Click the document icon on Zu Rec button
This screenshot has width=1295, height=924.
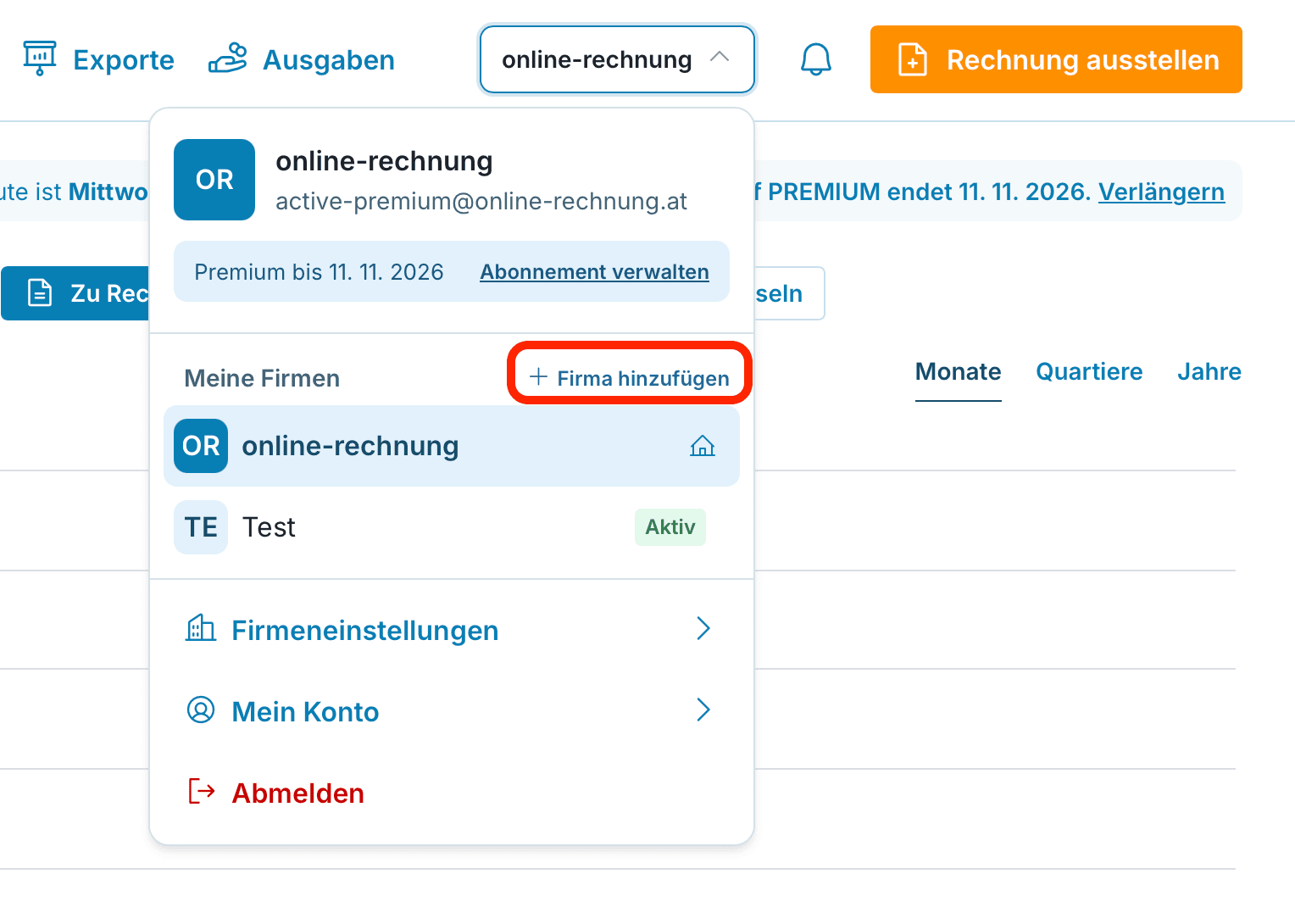(40, 292)
